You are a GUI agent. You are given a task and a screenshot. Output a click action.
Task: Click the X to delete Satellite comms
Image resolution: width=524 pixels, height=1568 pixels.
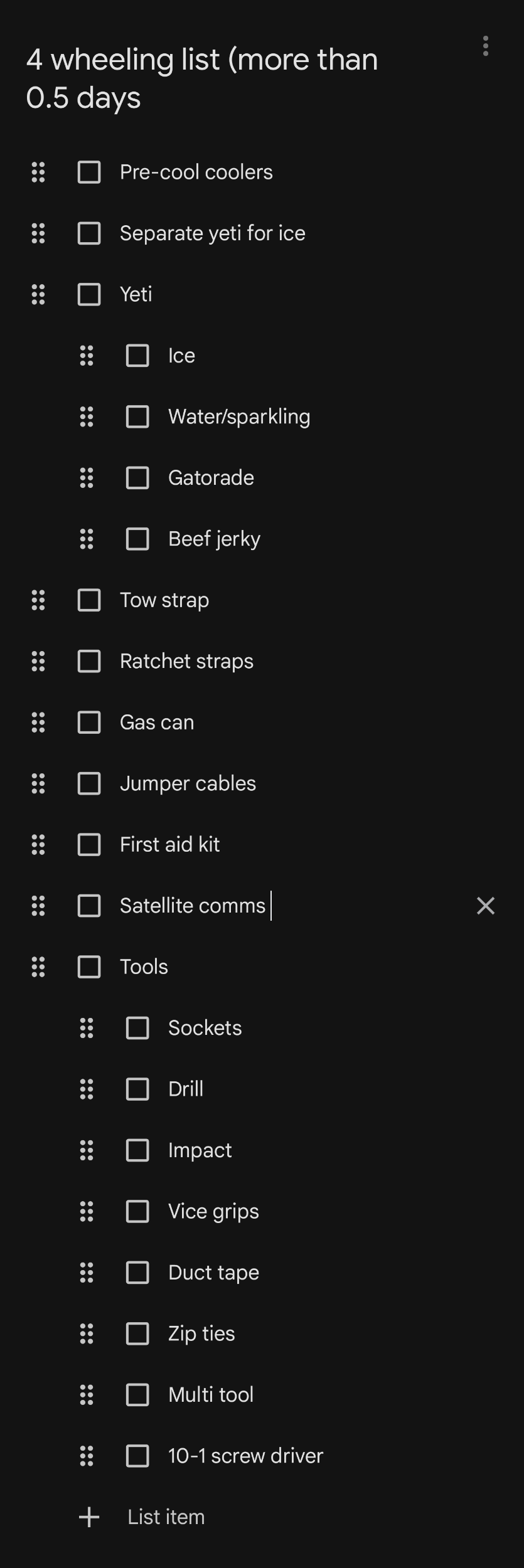[x=486, y=905]
